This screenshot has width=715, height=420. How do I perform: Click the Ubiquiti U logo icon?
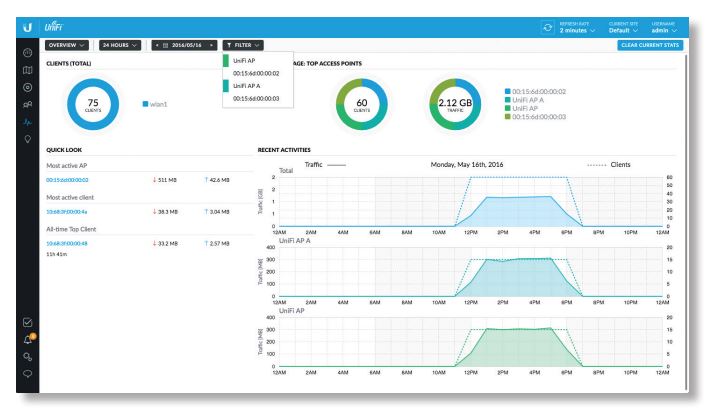click(27, 27)
